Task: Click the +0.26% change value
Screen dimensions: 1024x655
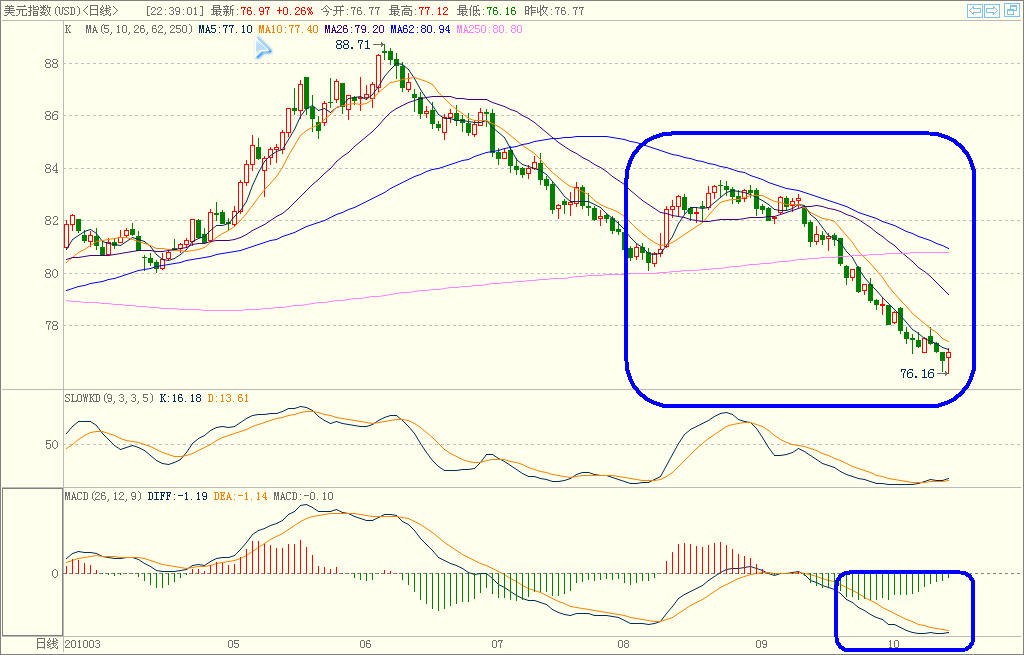Action: (295, 11)
